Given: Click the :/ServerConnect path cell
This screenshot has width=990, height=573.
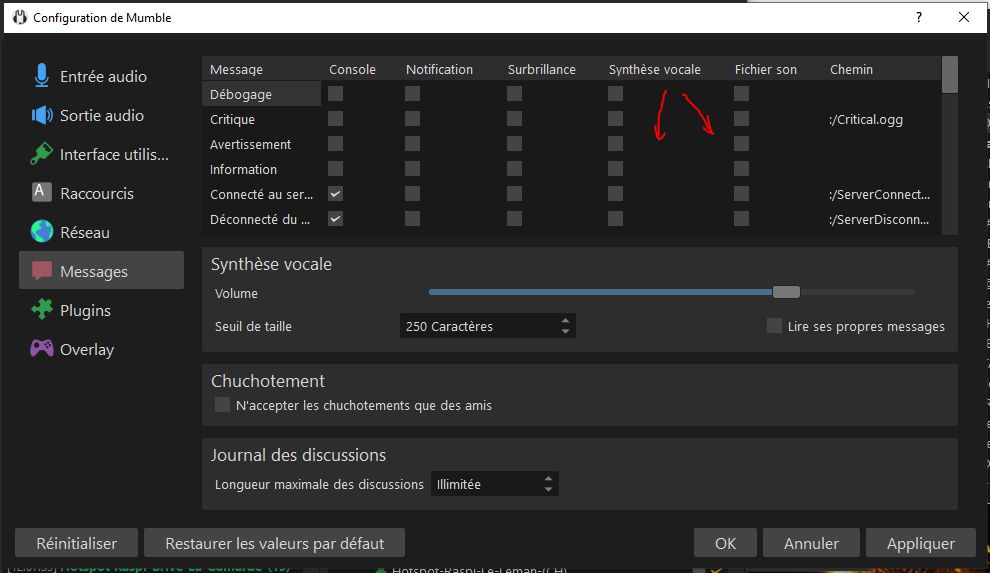Looking at the screenshot, I should [879, 194].
